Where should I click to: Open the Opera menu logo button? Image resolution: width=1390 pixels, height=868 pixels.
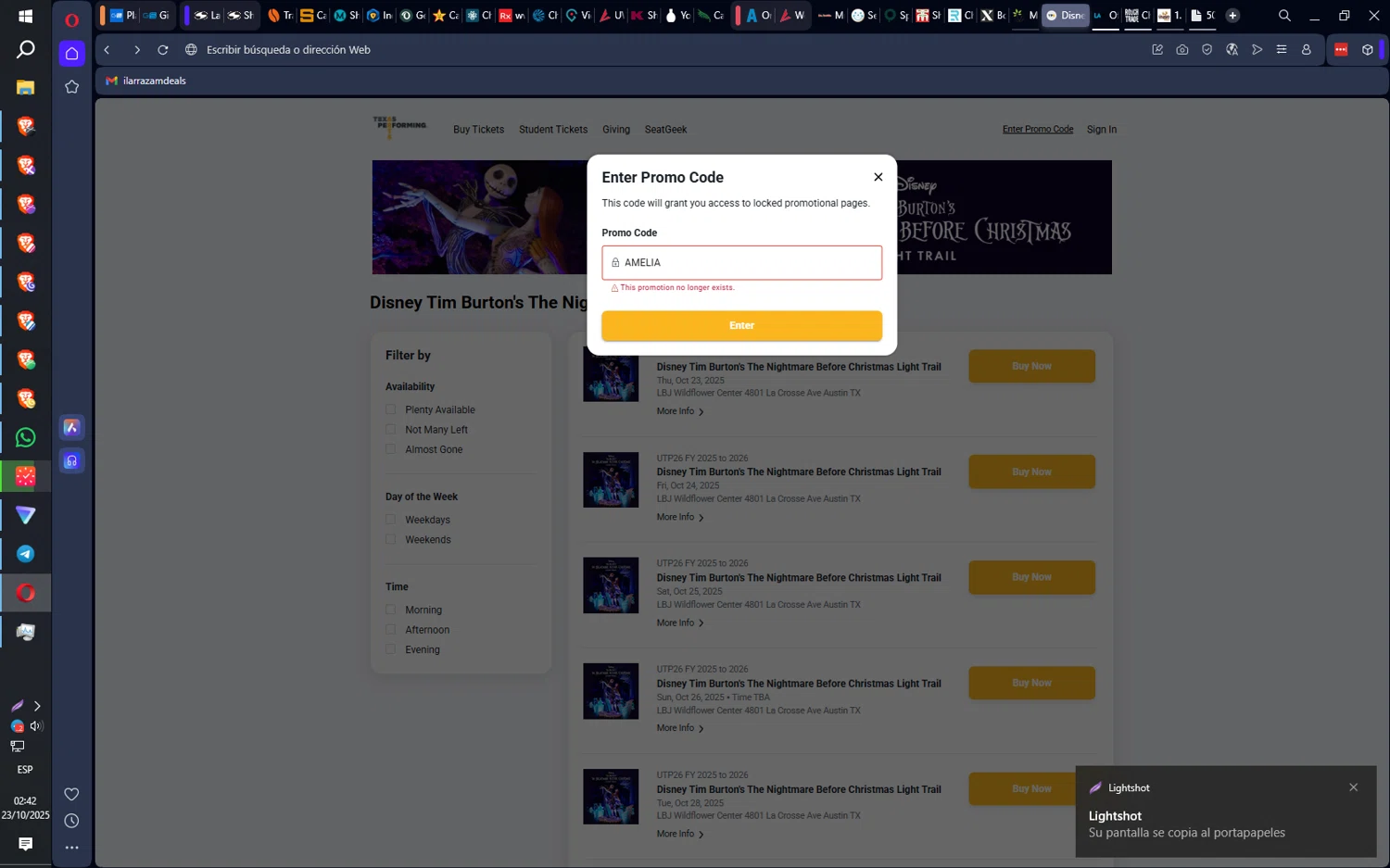[x=71, y=19]
